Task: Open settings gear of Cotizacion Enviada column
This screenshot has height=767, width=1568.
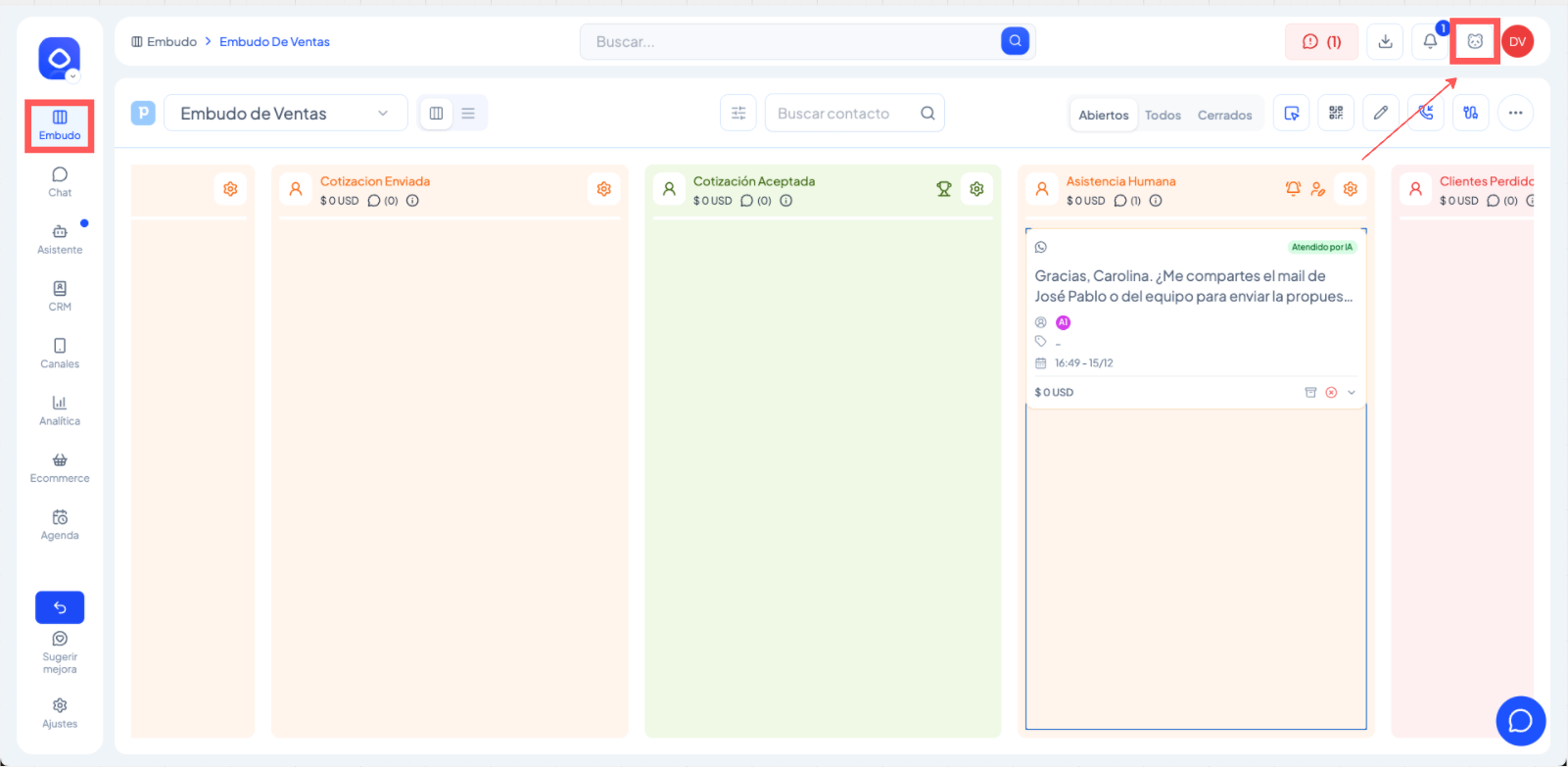Action: point(604,189)
